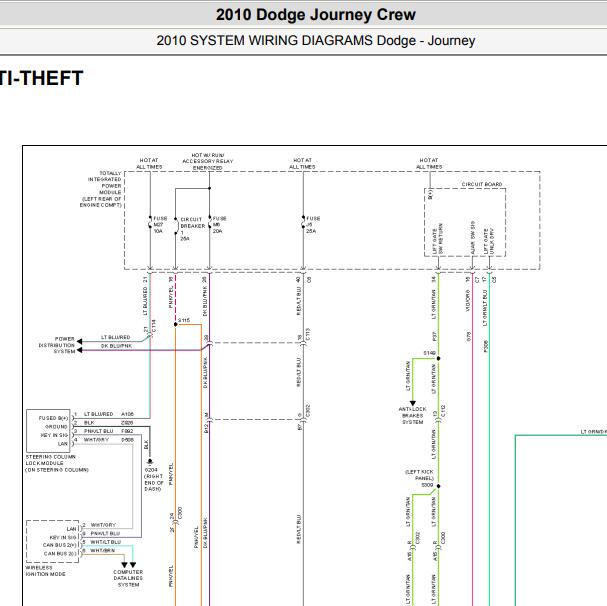Click the "2010 Dodge Journey Crew" title

(x=316, y=15)
